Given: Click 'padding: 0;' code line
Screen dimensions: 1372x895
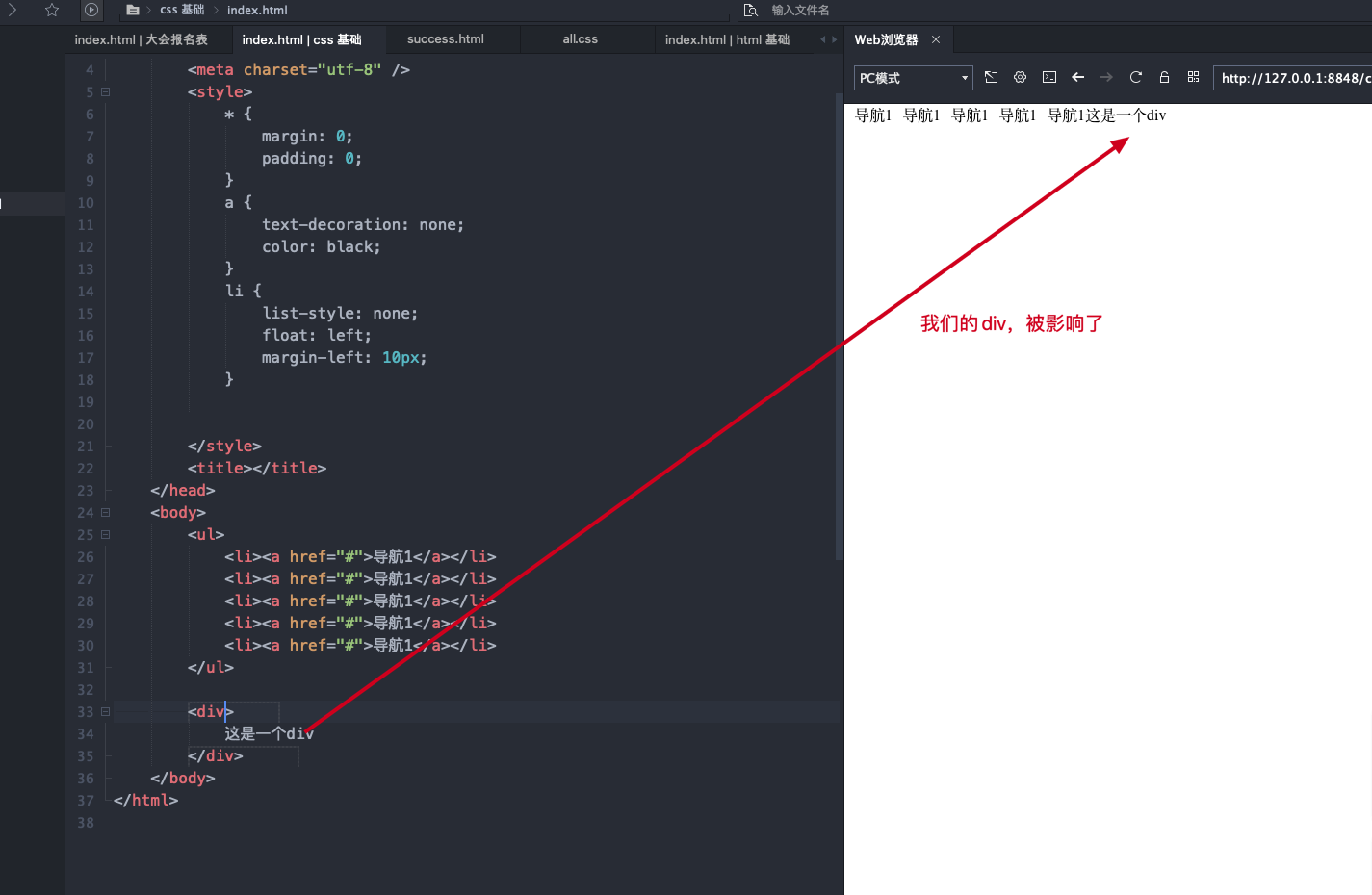Looking at the screenshot, I should click(x=312, y=159).
